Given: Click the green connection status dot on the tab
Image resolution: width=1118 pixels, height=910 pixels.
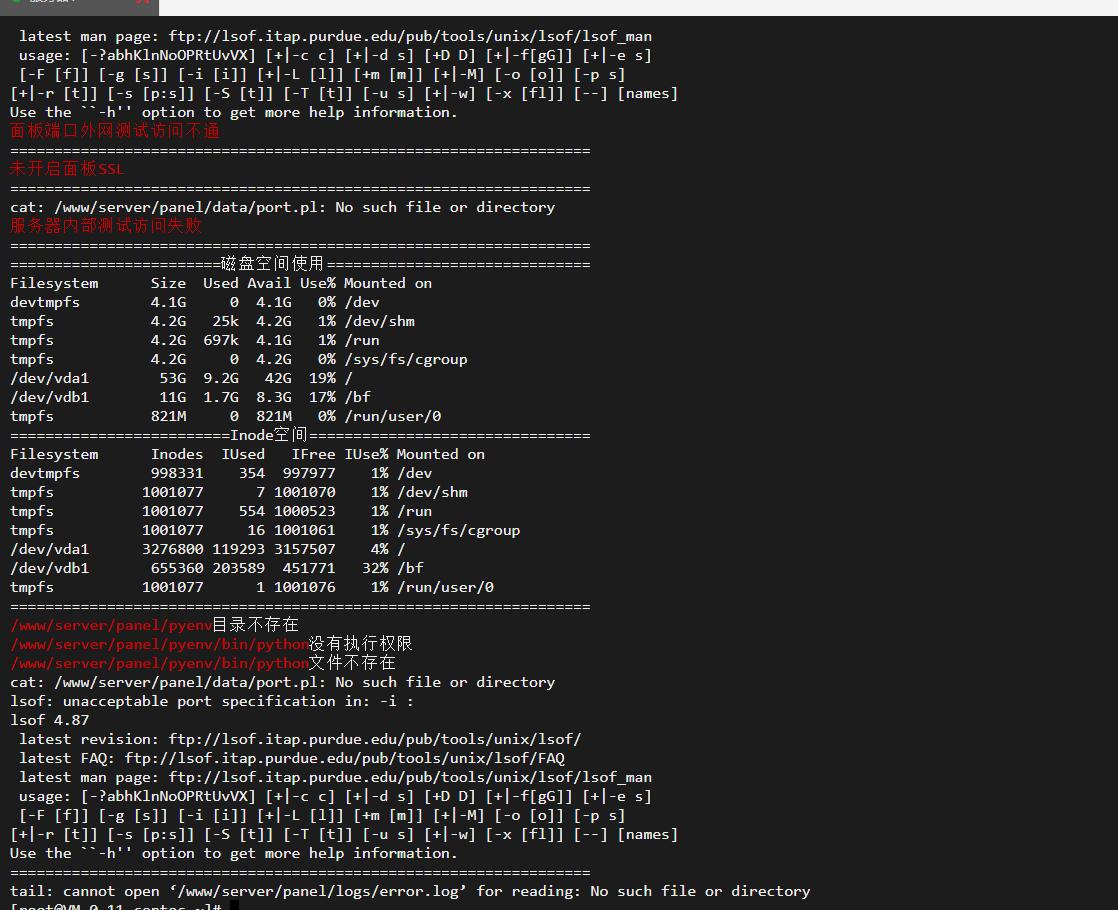Looking at the screenshot, I should click(x=16, y=1).
